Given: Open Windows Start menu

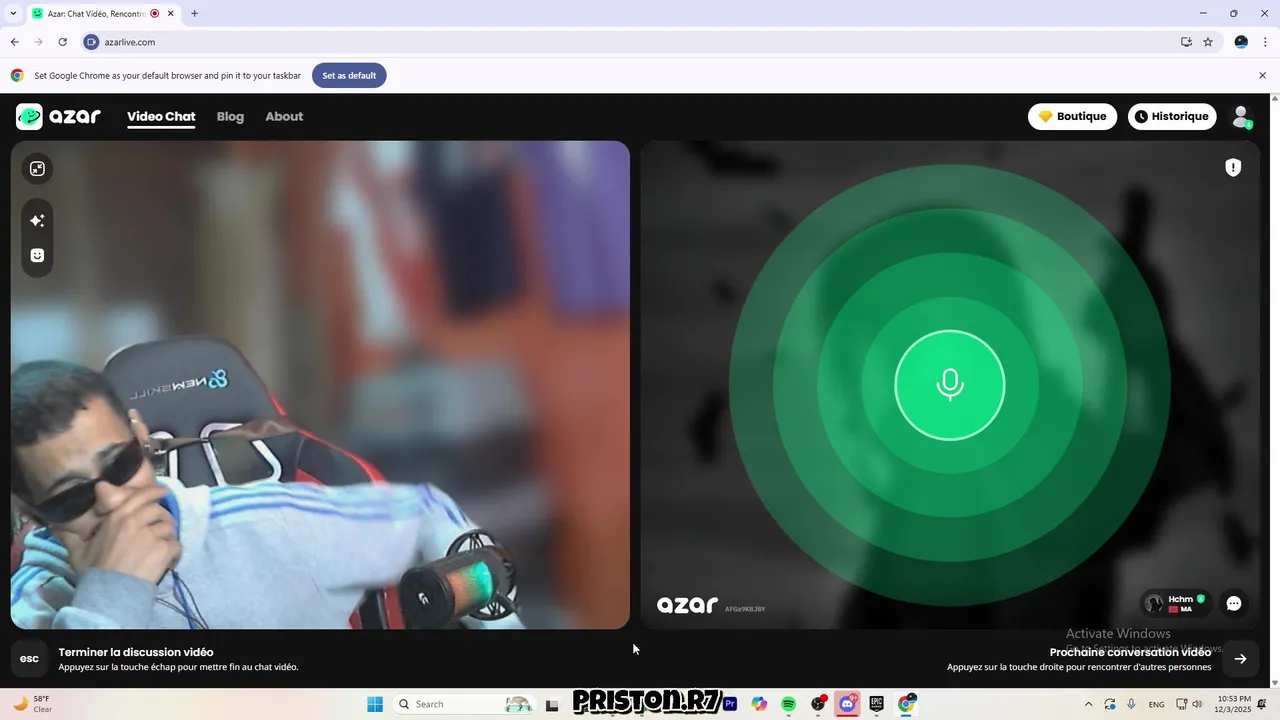Looking at the screenshot, I should 375,704.
